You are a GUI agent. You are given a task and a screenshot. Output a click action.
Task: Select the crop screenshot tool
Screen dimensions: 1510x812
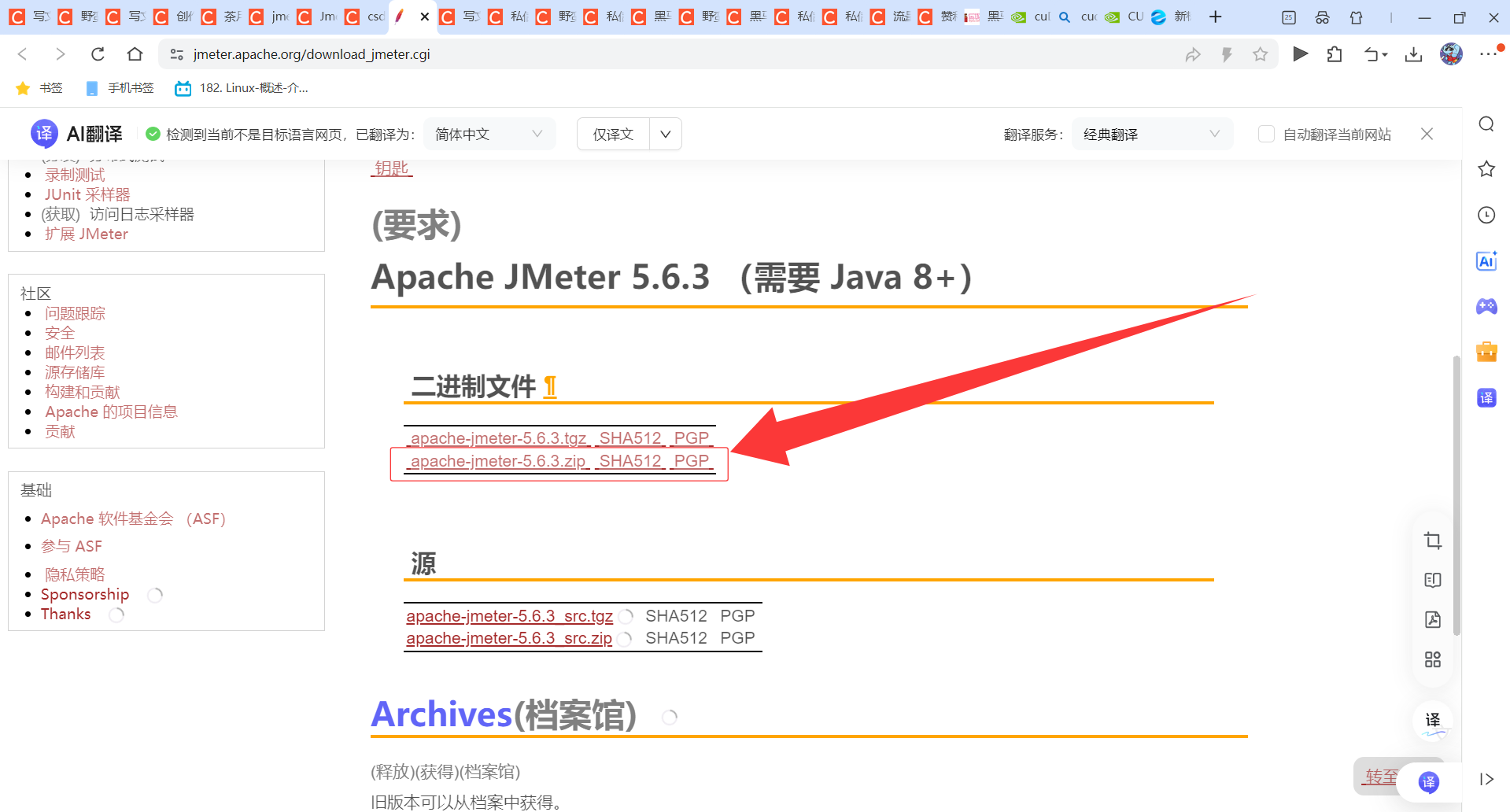1433,541
